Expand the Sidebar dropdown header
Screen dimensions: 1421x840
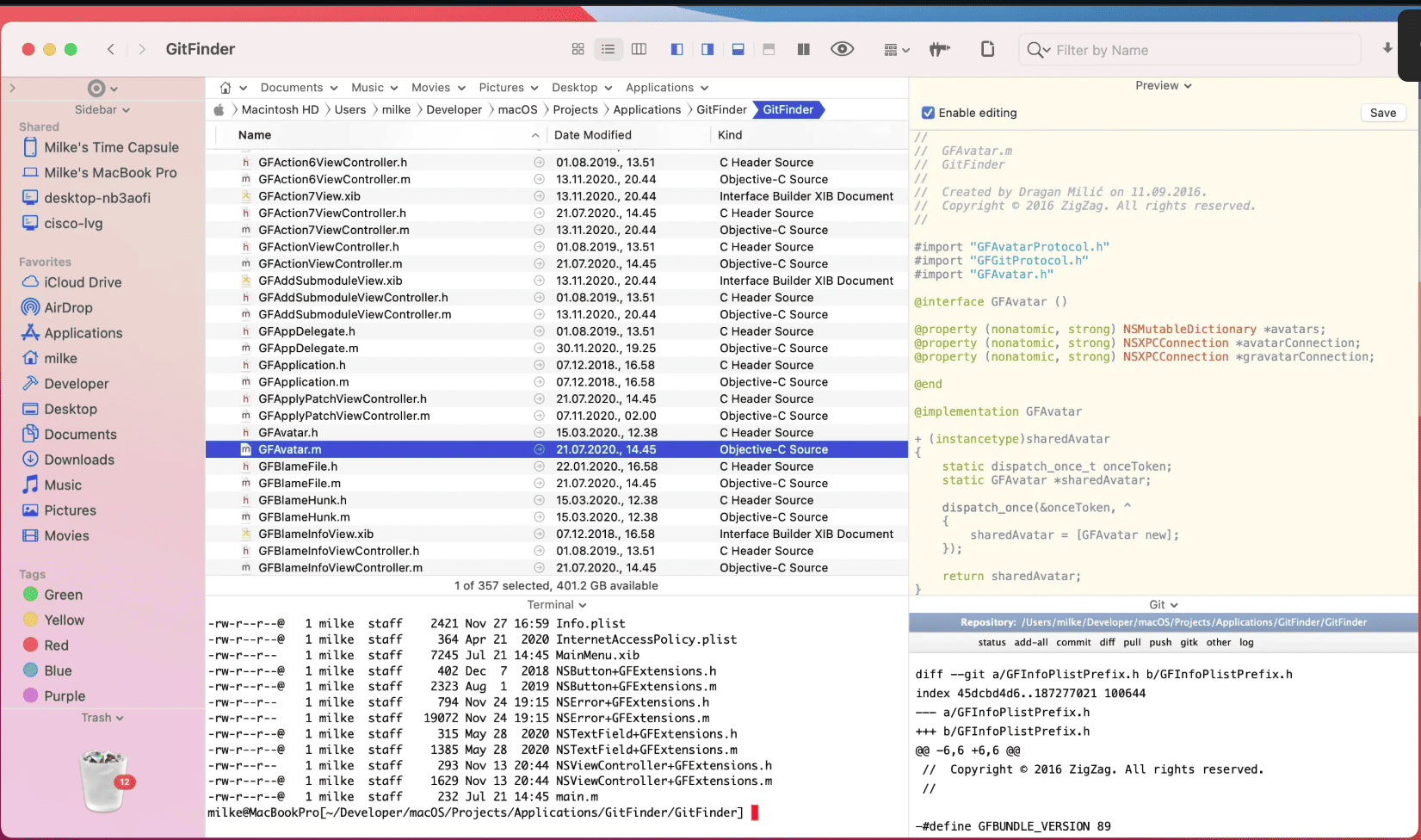pos(102,109)
